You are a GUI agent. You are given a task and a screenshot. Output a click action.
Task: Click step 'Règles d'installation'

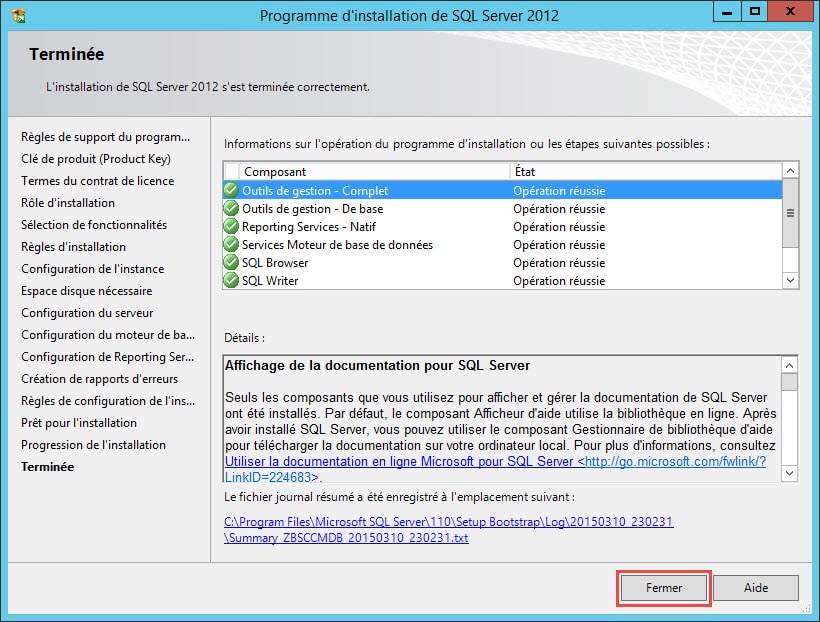[73, 247]
